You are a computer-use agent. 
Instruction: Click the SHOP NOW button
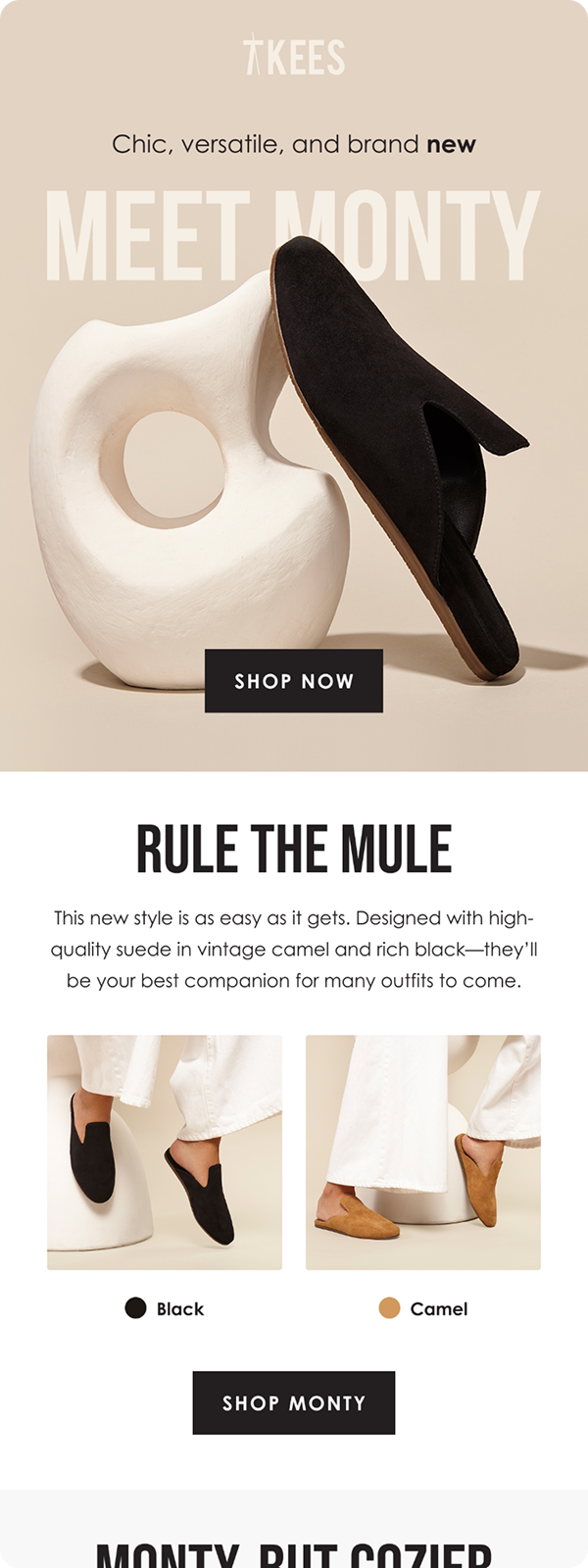point(294,681)
